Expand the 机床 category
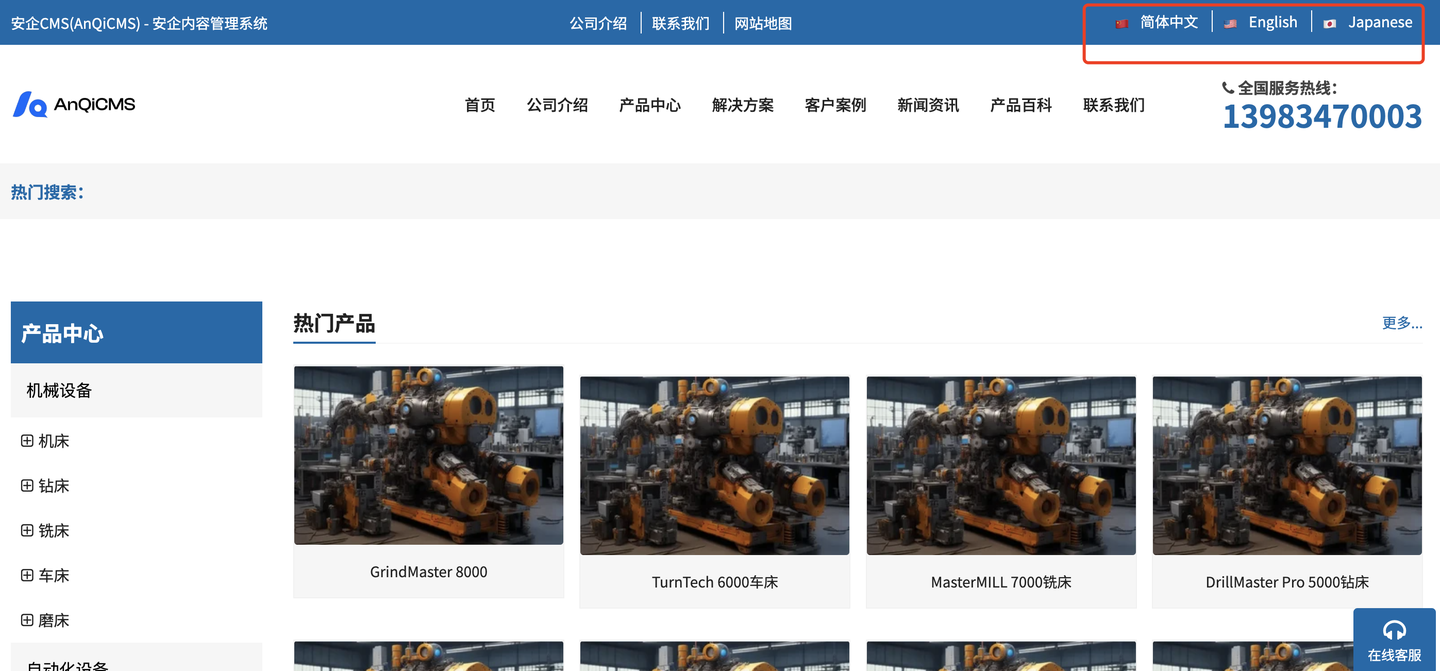The height and width of the screenshot is (671, 1440). tap(27, 440)
